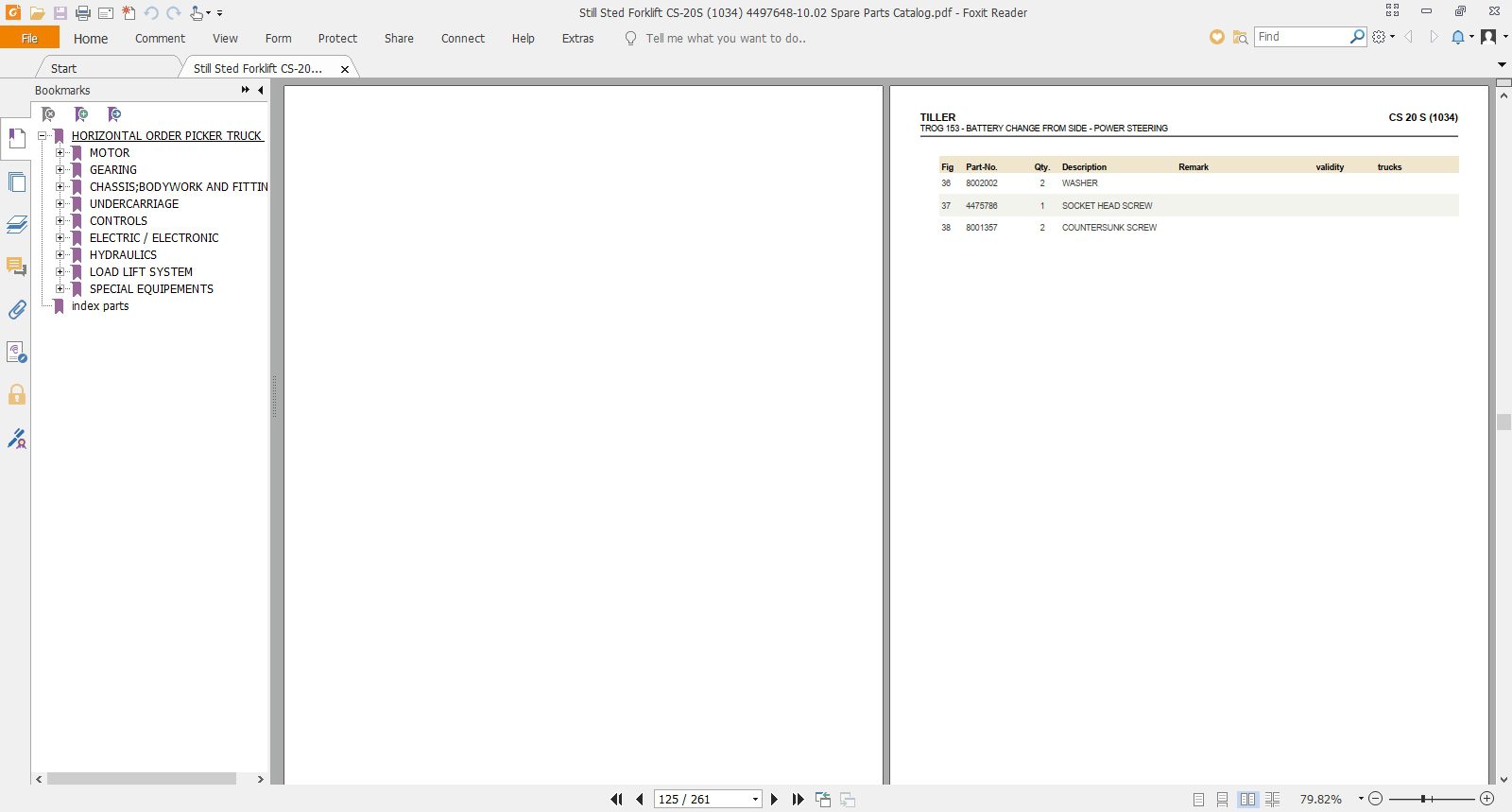This screenshot has height=812, width=1512.
Task: Click the document vertical scrollbar thumb
Action: click(x=1503, y=422)
